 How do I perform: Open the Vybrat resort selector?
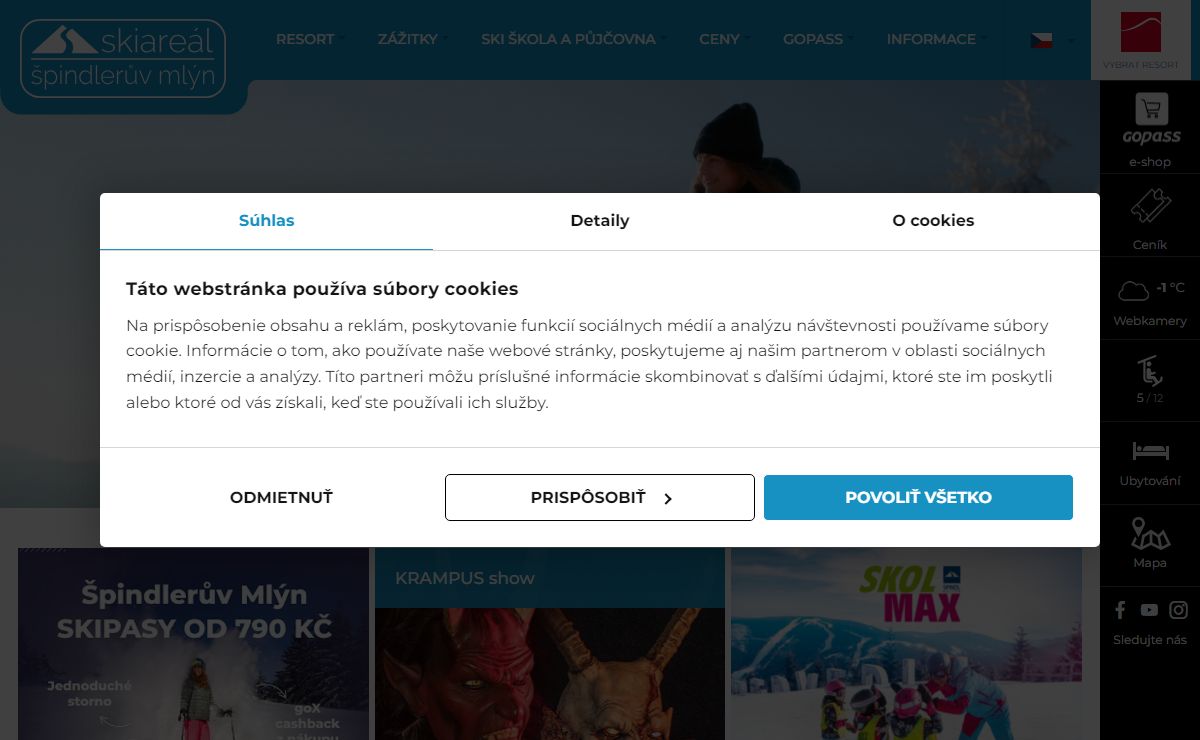1141,40
